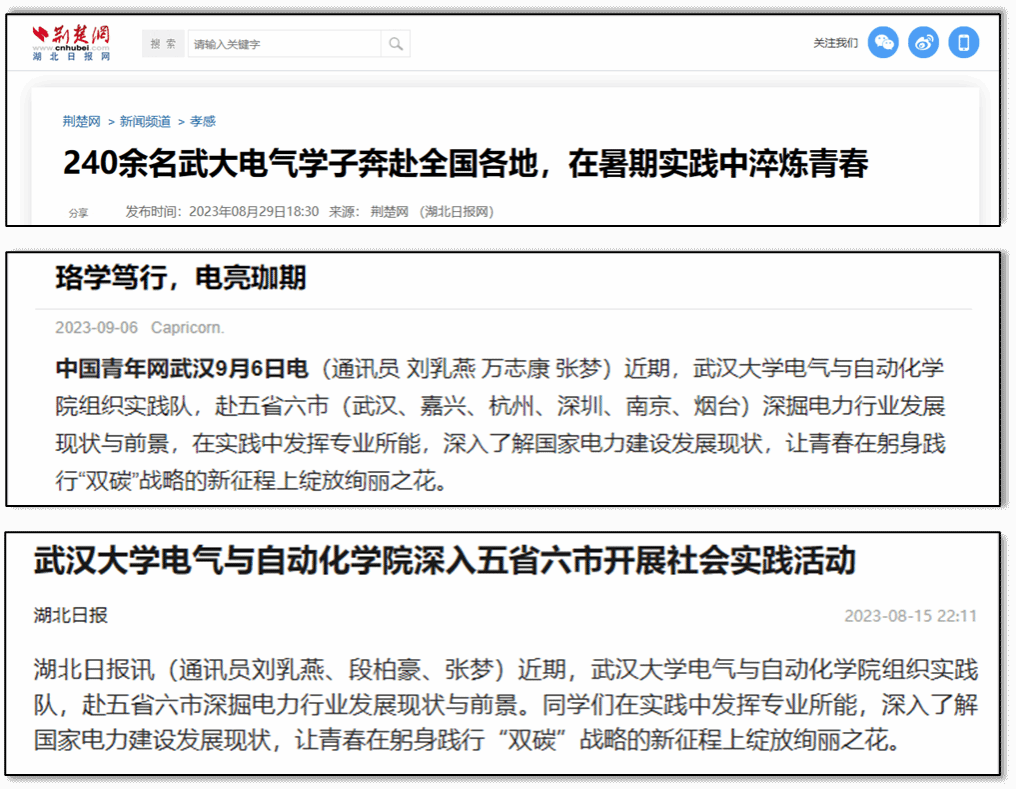Click the 湖北日报 source label
Screen dimensions: 1016x789
pyautogui.click(x=70, y=615)
